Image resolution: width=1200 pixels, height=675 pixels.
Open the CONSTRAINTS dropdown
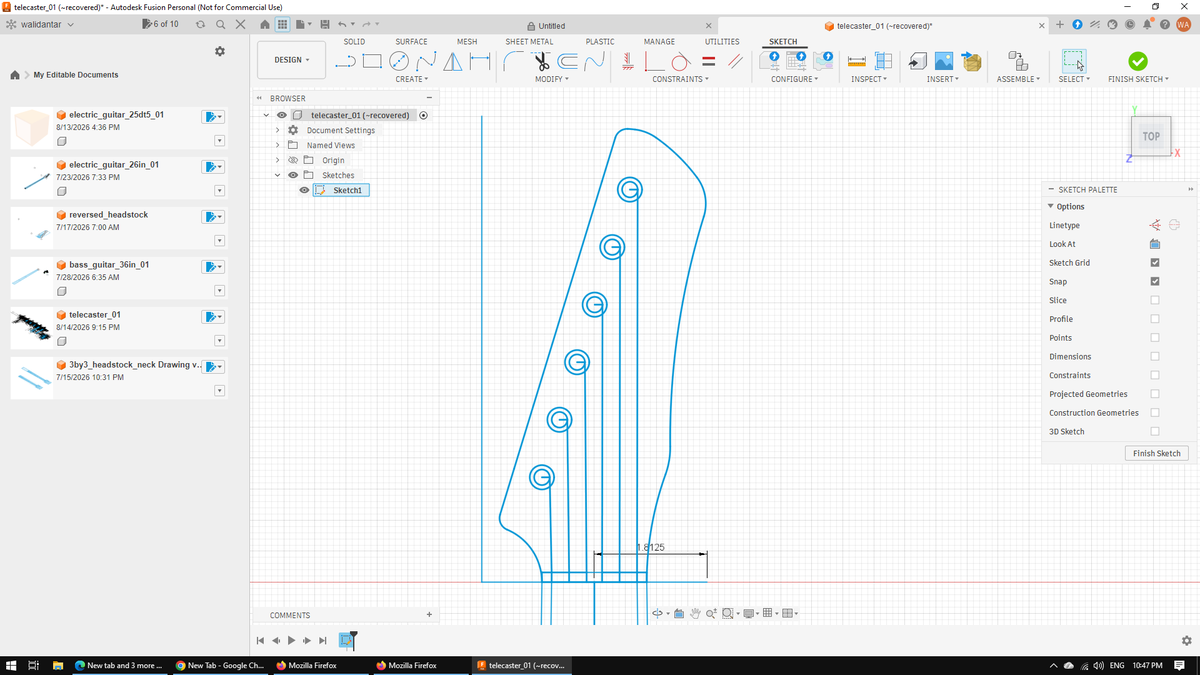pos(681,79)
